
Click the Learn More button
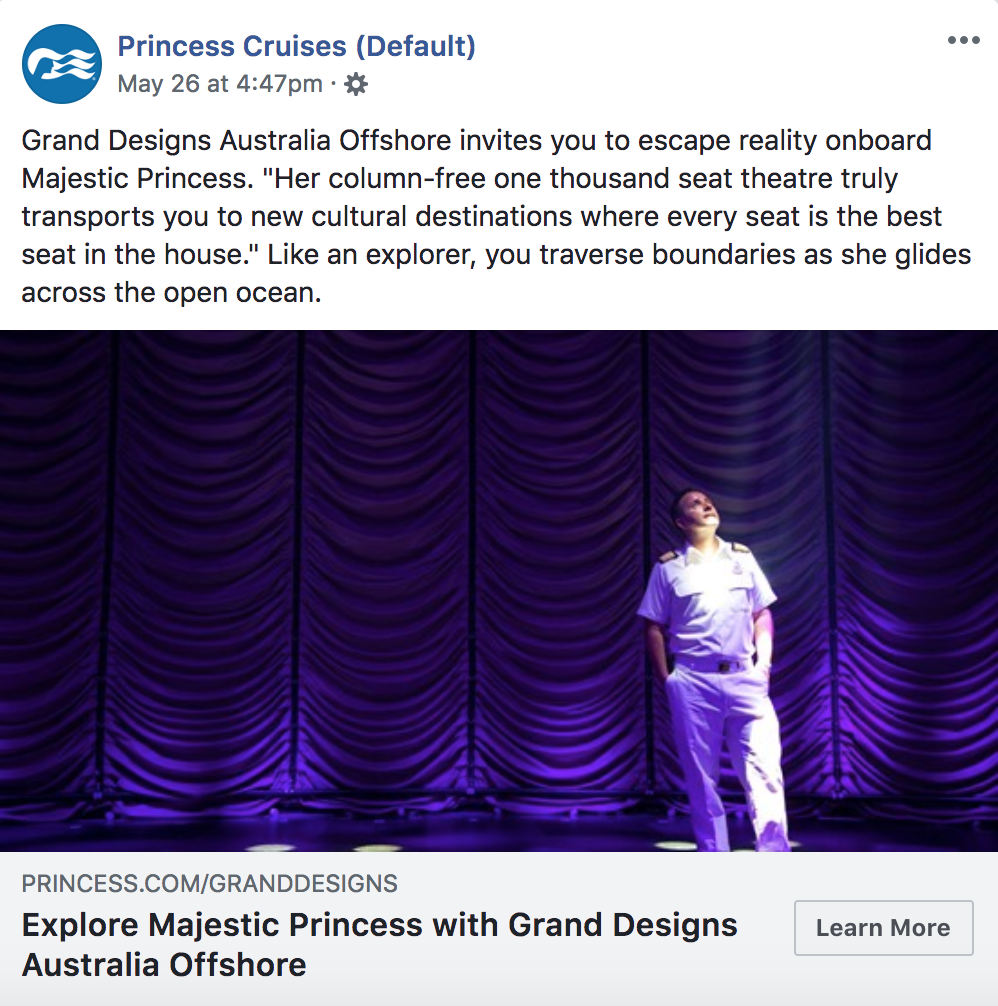[x=883, y=928]
